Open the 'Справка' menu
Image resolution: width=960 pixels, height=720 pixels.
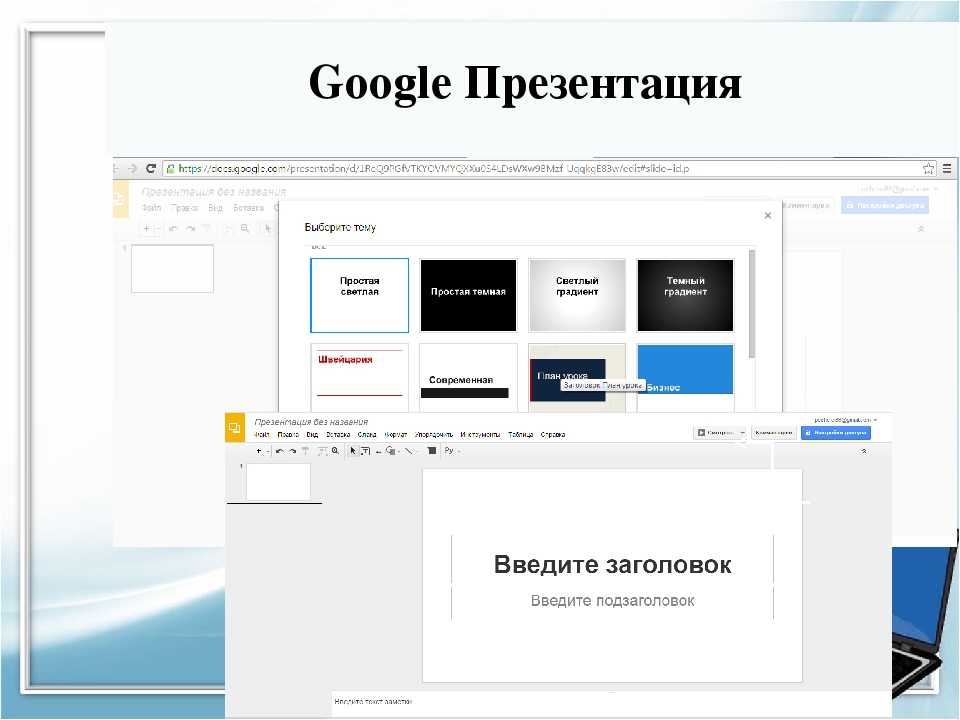pos(553,435)
